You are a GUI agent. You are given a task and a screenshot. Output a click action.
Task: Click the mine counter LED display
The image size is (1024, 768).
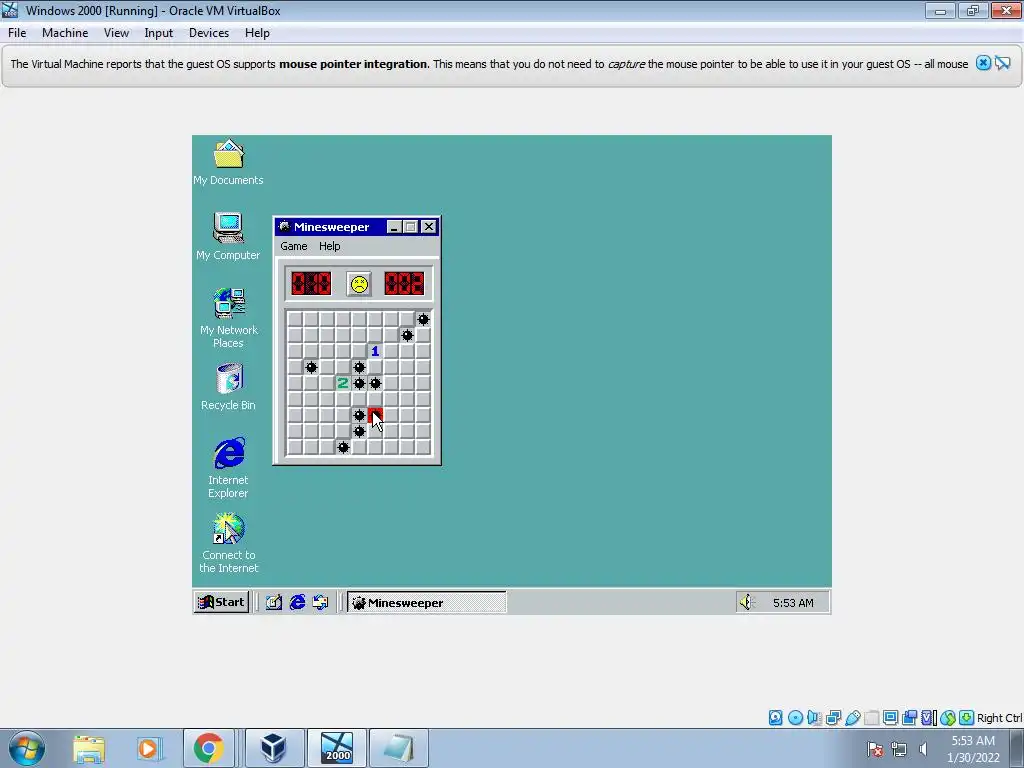[311, 283]
